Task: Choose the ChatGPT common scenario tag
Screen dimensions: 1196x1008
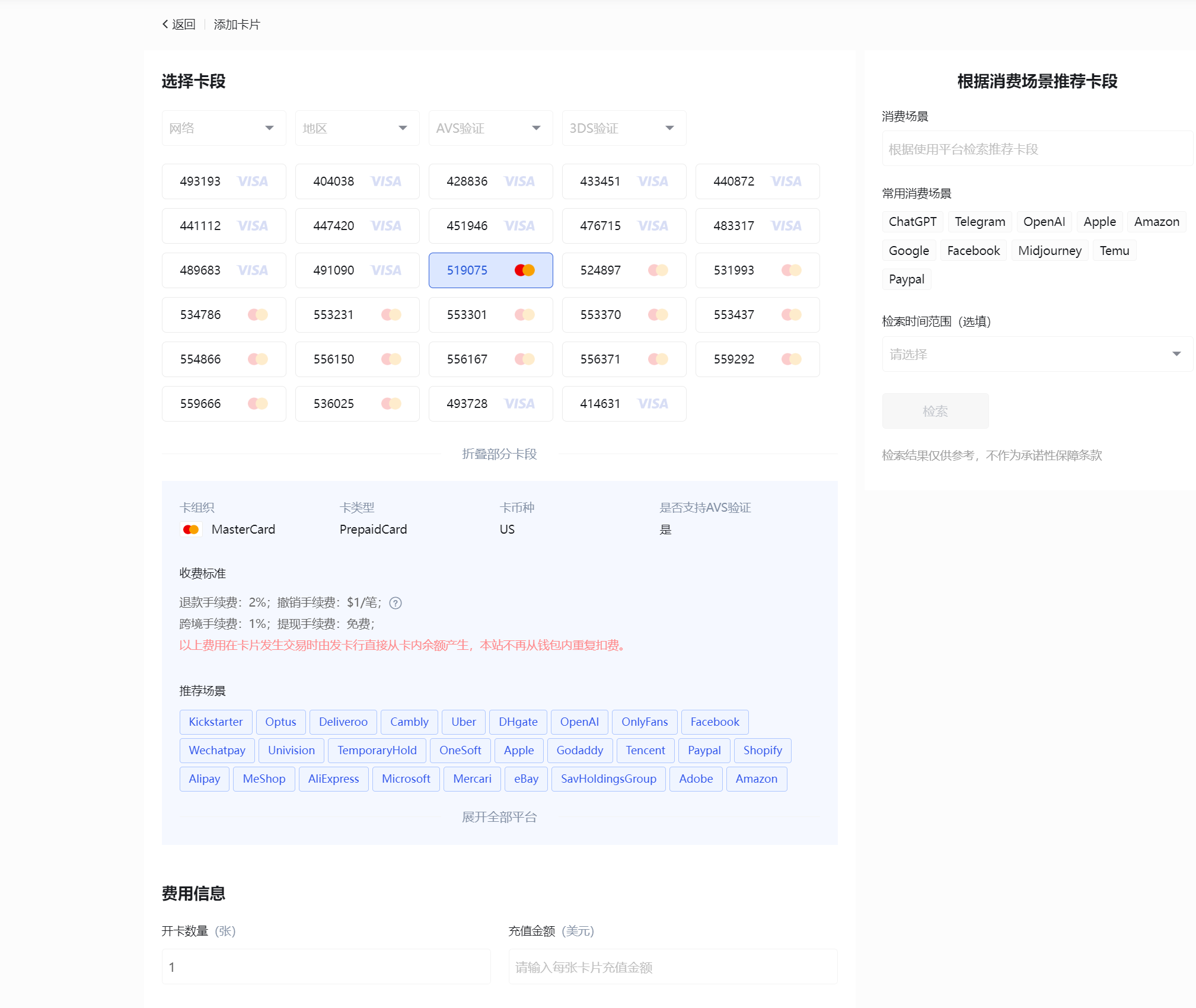Action: 912,222
